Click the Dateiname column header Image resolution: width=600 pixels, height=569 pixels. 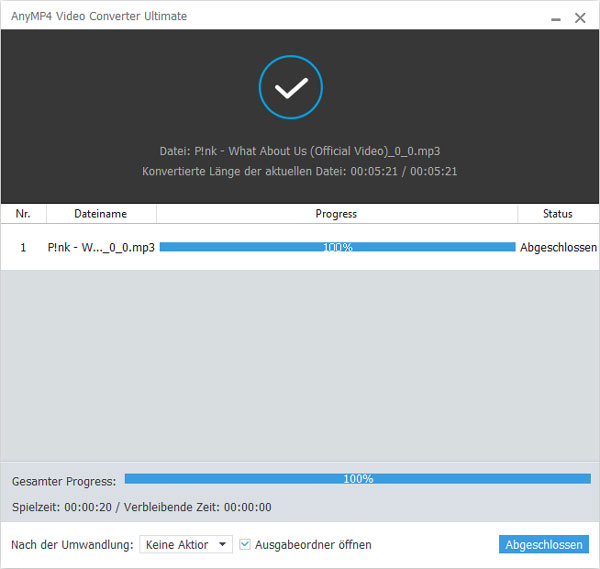101,214
